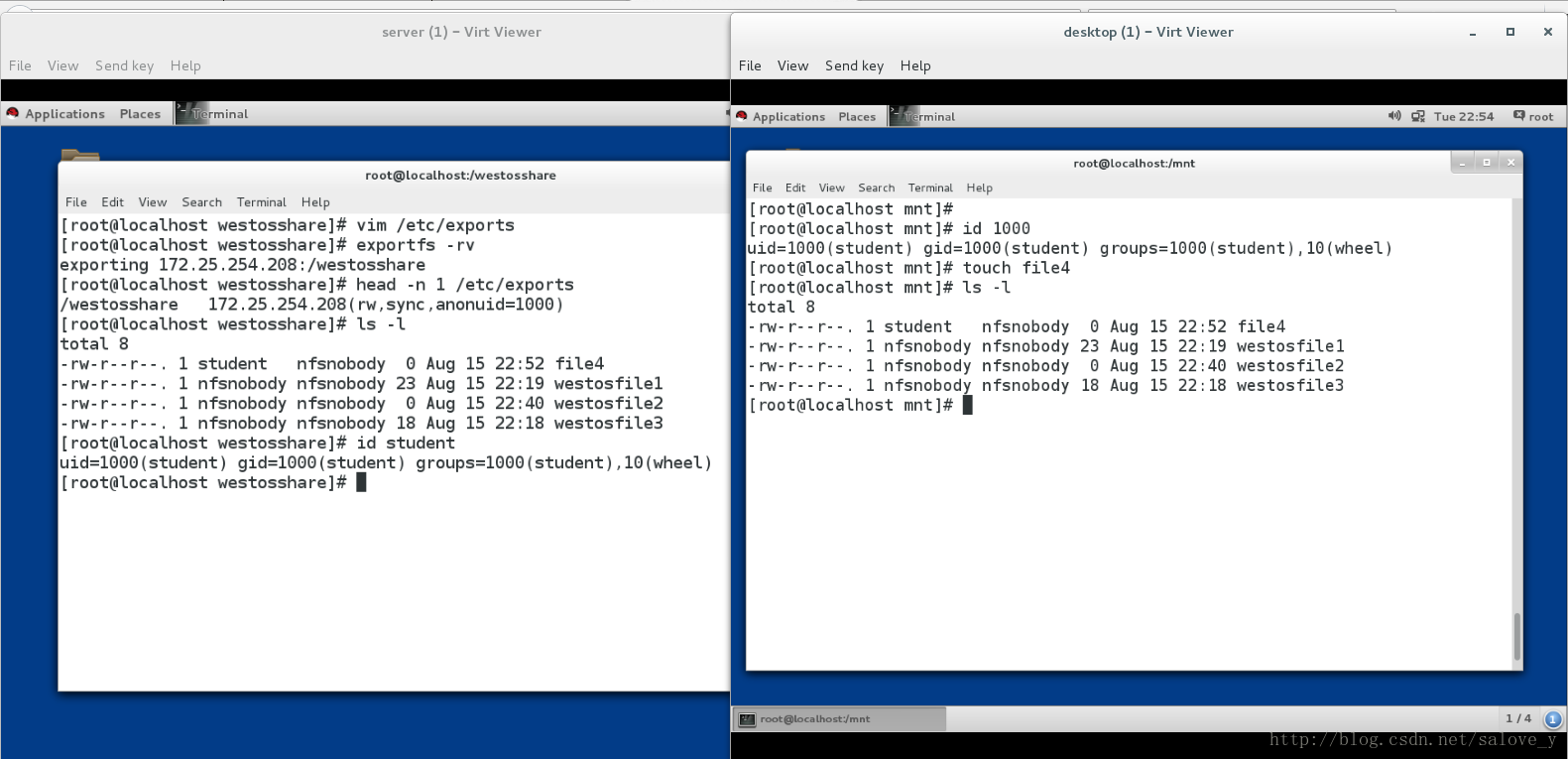Click 'file4' in mnt terminal listing
1568x759 pixels.
pyautogui.click(x=1261, y=326)
